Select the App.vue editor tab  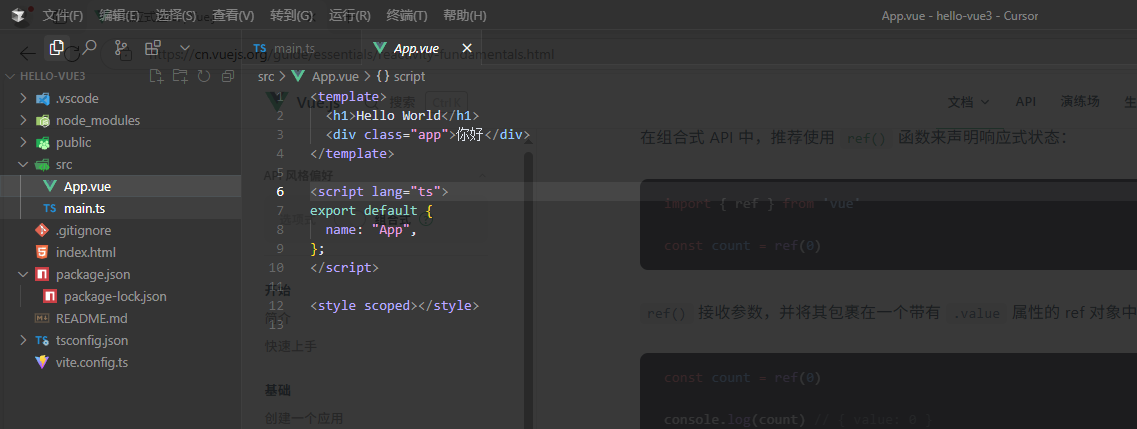pos(421,49)
